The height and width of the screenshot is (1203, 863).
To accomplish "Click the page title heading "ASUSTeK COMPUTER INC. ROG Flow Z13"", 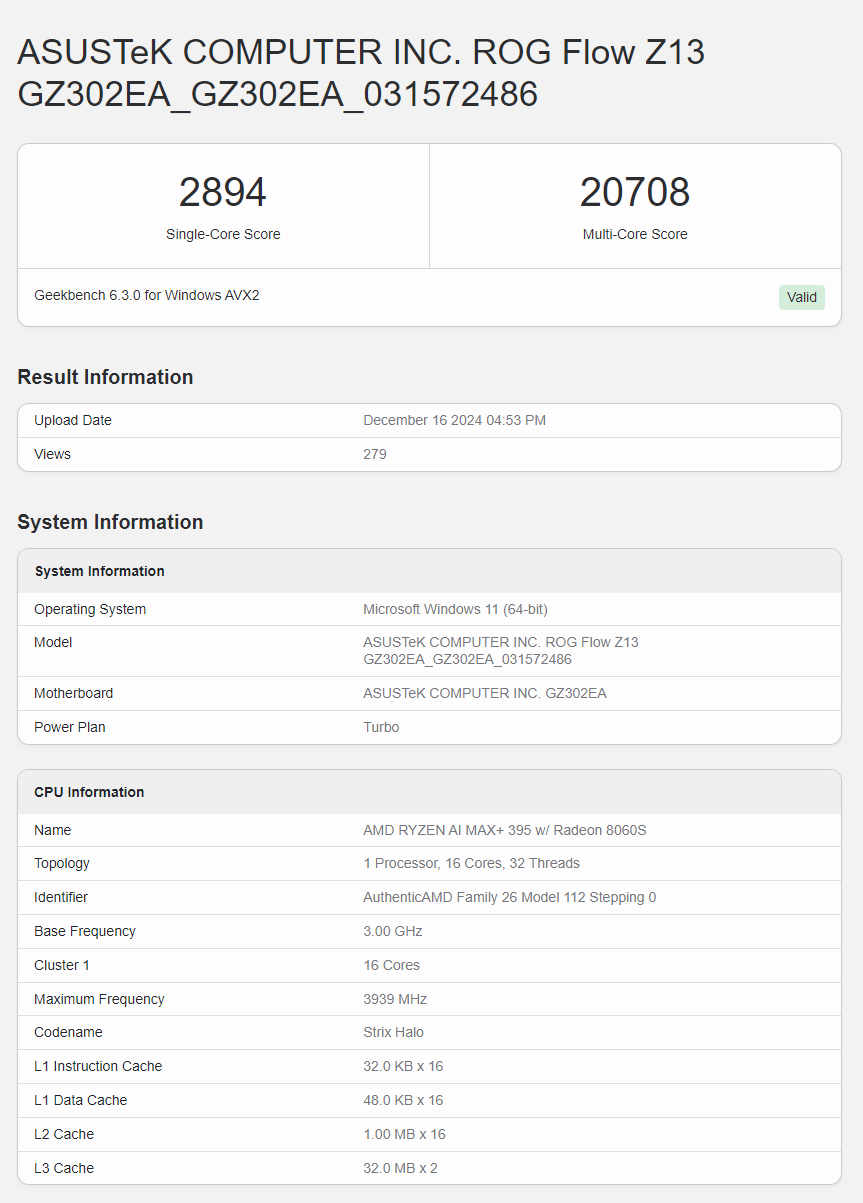I will 361,52.
